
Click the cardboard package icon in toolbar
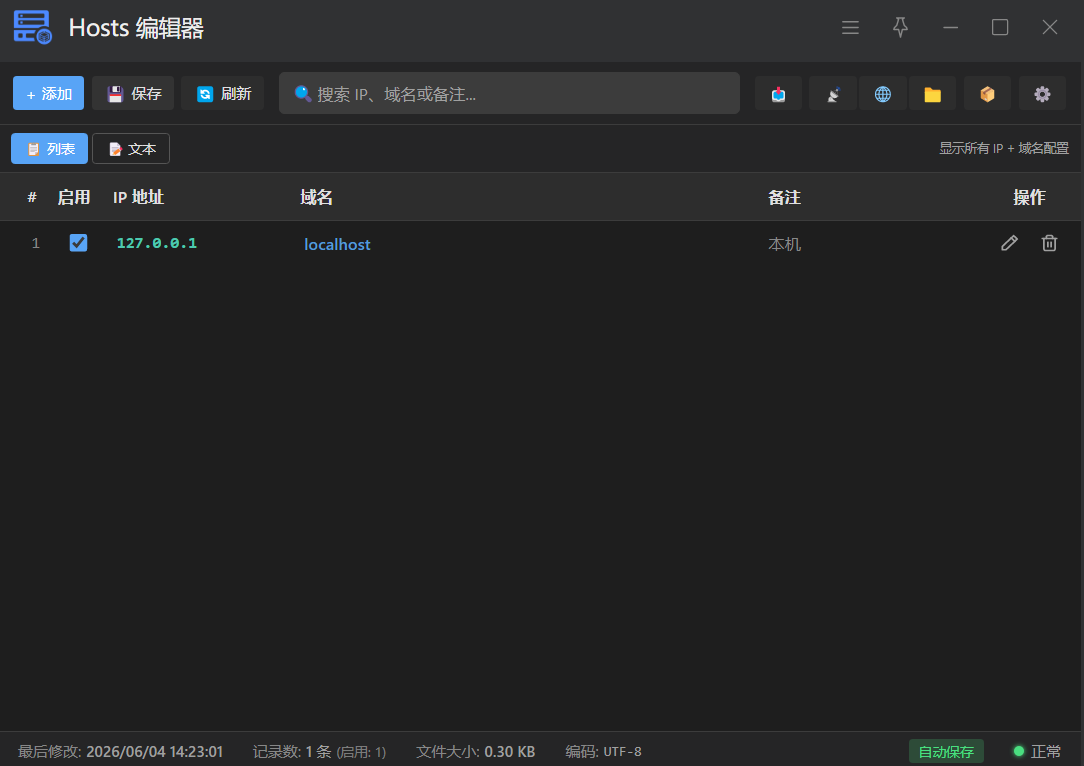pyautogui.click(x=987, y=94)
